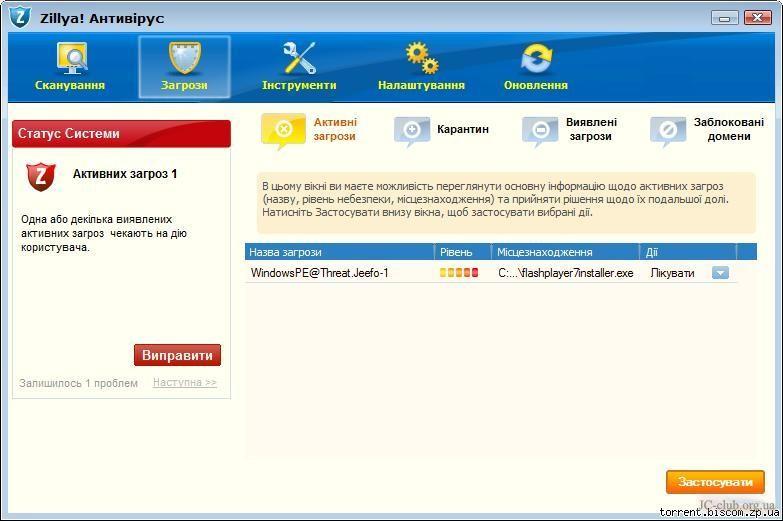Click the threat level indicator bar
The width and height of the screenshot is (783, 521).
[459, 273]
